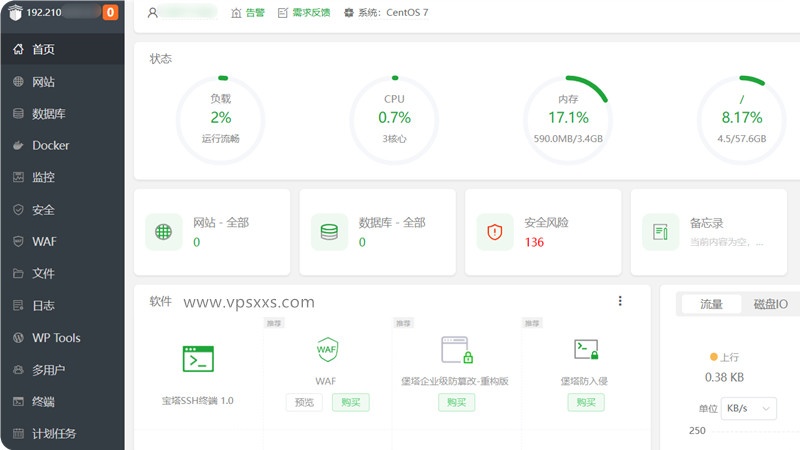Switch to the 流量 tab

tap(711, 305)
